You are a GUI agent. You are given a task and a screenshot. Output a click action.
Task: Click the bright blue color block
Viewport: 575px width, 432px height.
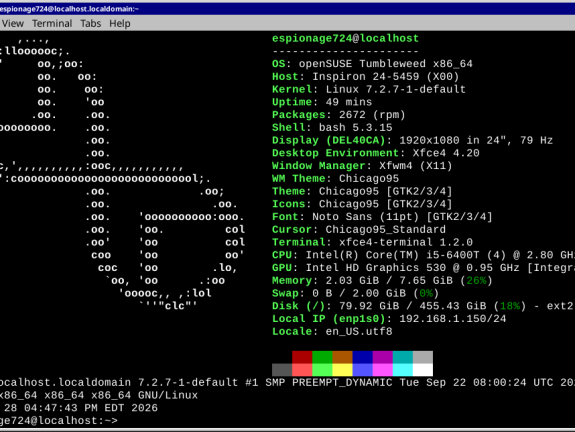point(363,370)
